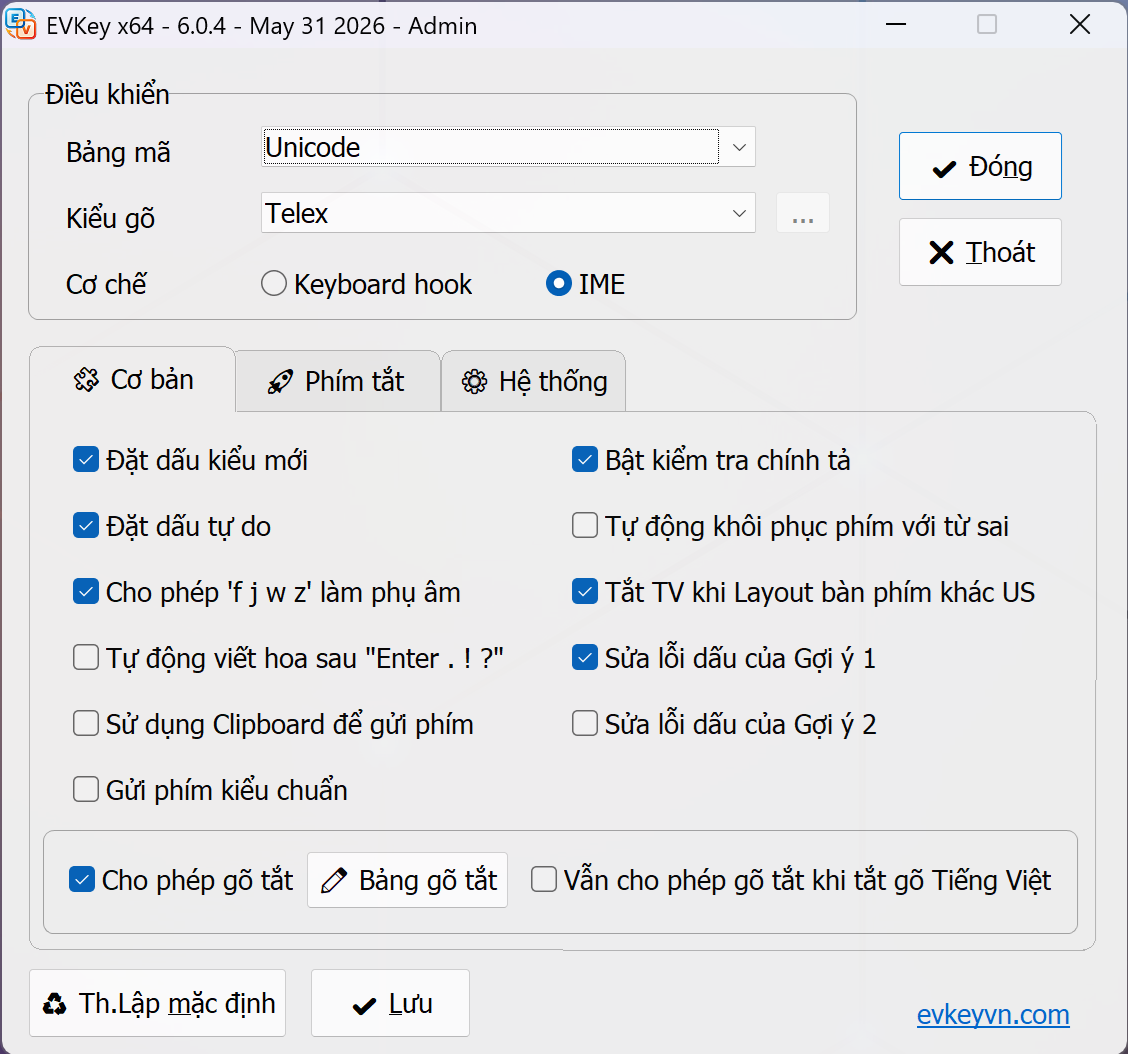The width and height of the screenshot is (1129, 1057).
Task: Open the Kiểu gõ Telex combo box
Action: tap(508, 213)
